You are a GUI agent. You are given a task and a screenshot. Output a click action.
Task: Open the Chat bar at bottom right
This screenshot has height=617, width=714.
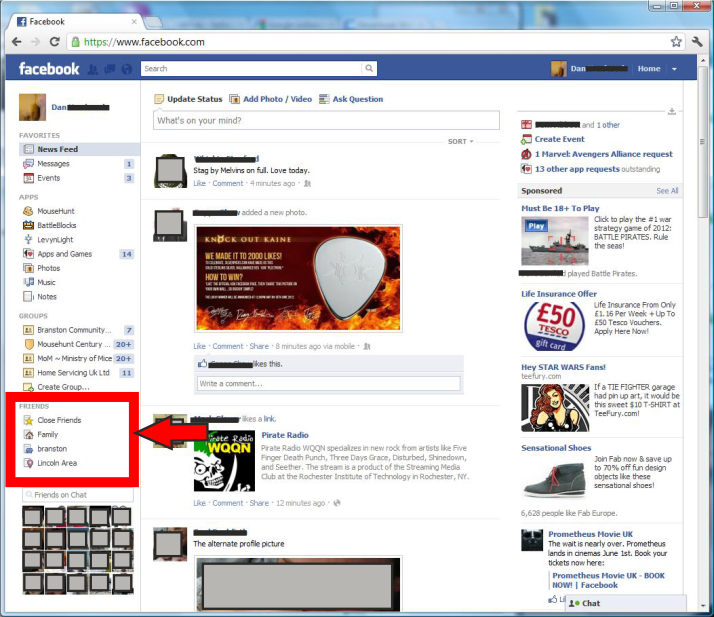point(625,603)
